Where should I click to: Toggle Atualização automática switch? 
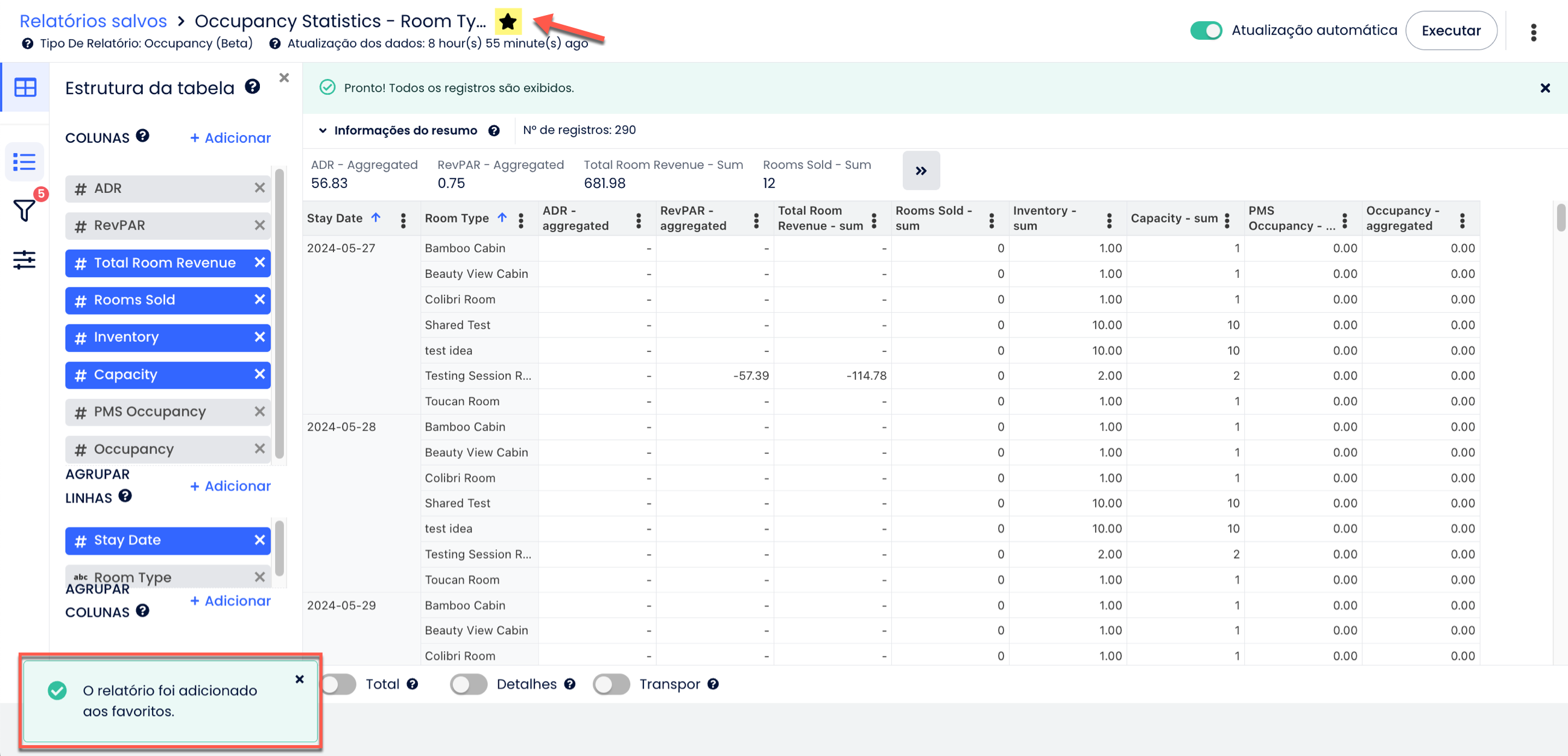tap(1205, 30)
